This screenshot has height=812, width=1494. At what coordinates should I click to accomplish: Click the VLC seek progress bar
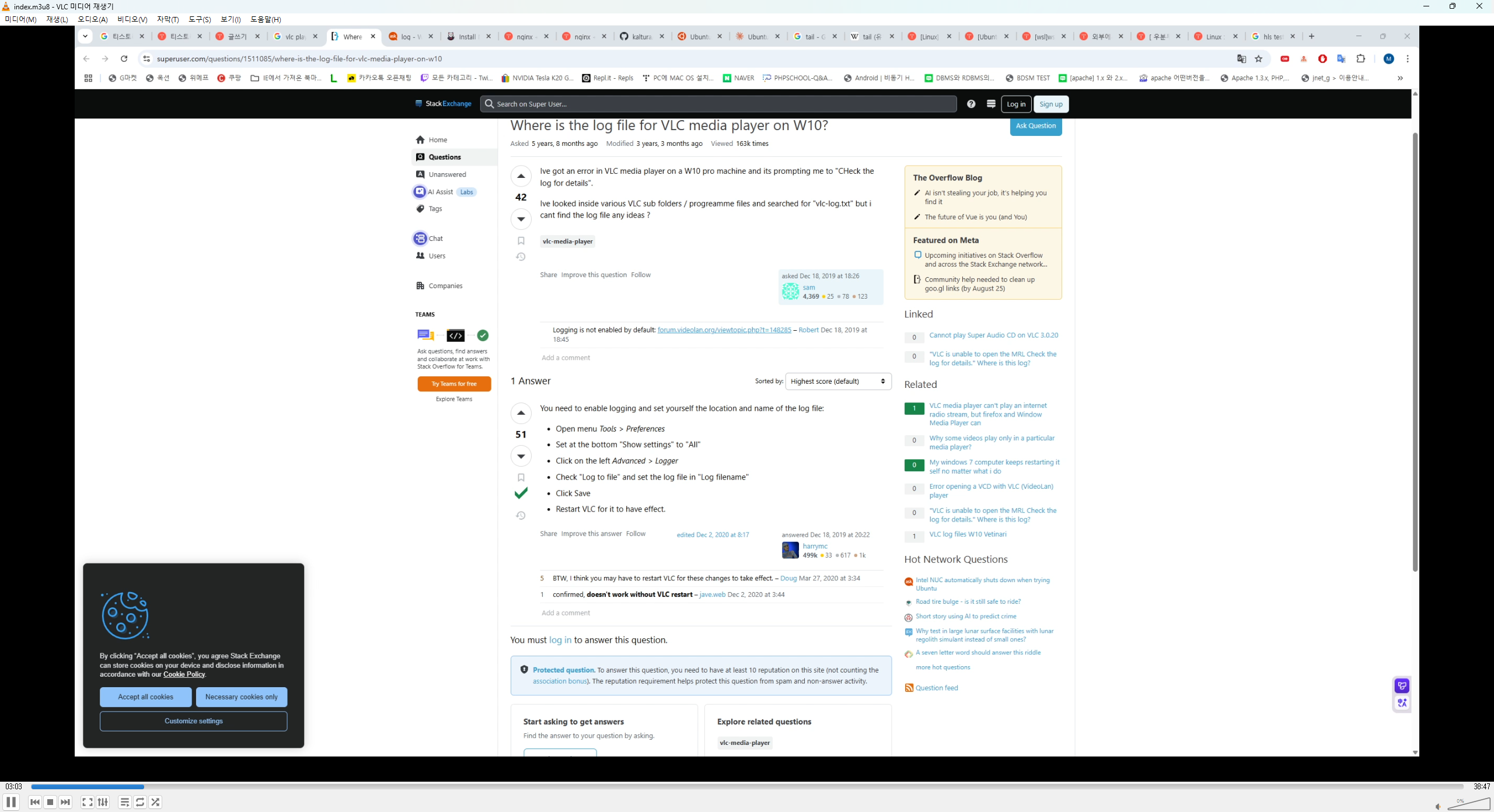click(x=747, y=786)
